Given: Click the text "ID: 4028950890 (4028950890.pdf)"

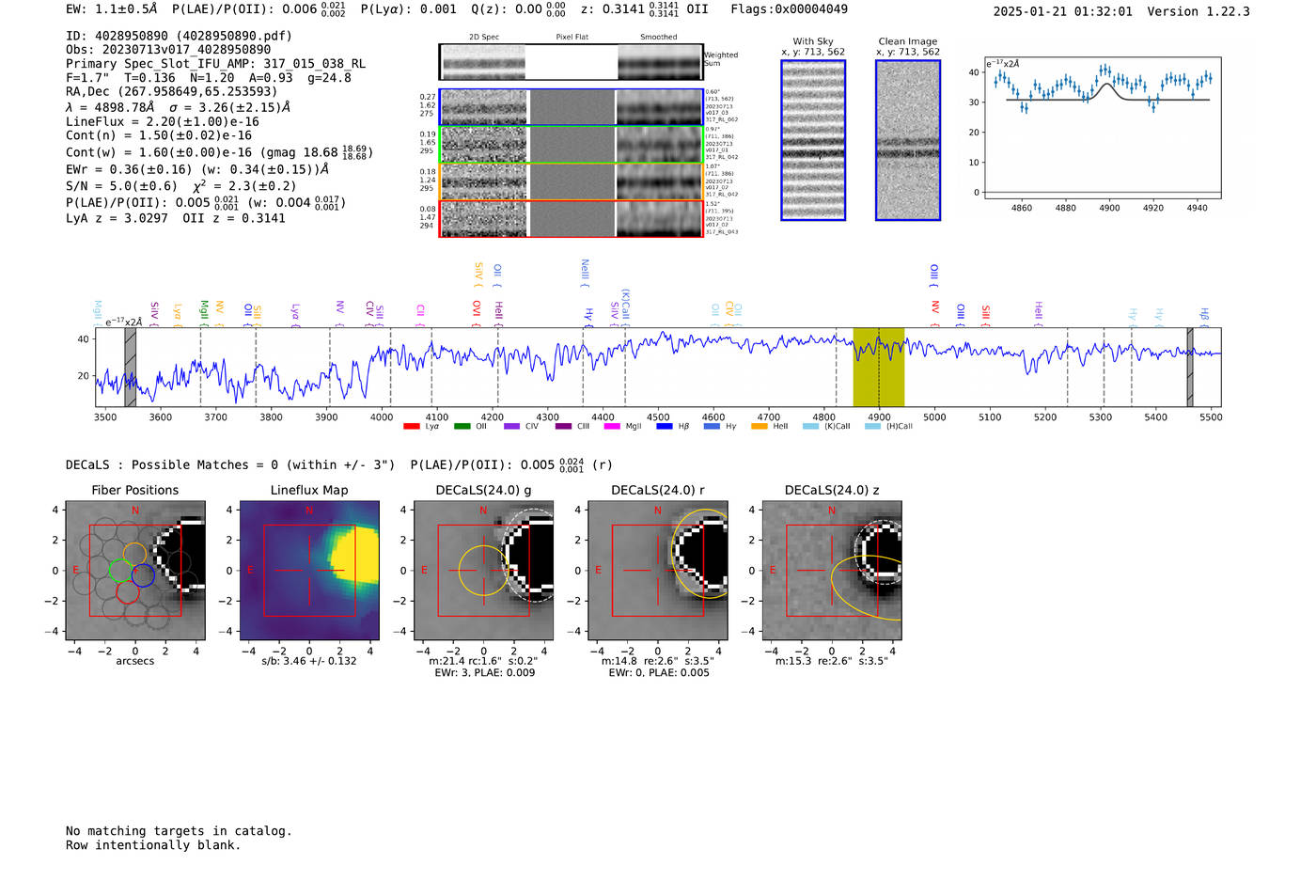Looking at the screenshot, I should (x=179, y=36).
